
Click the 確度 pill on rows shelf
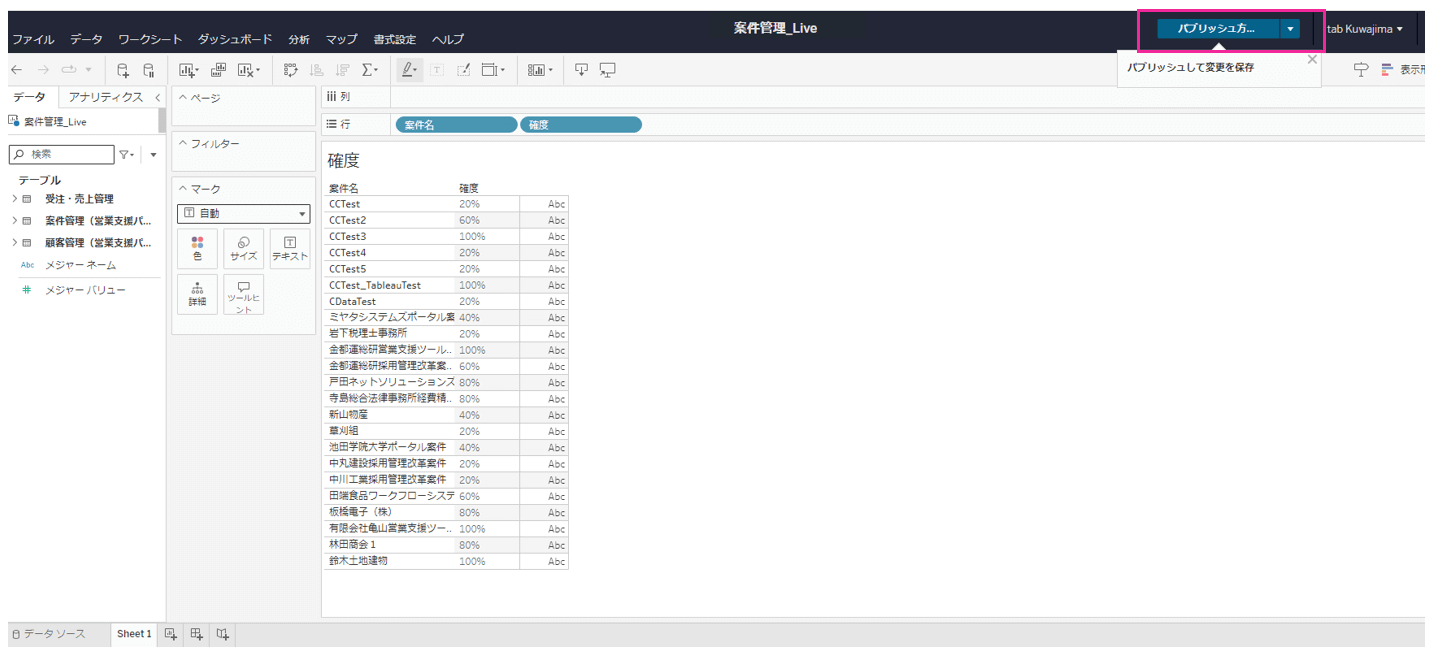[581, 125]
